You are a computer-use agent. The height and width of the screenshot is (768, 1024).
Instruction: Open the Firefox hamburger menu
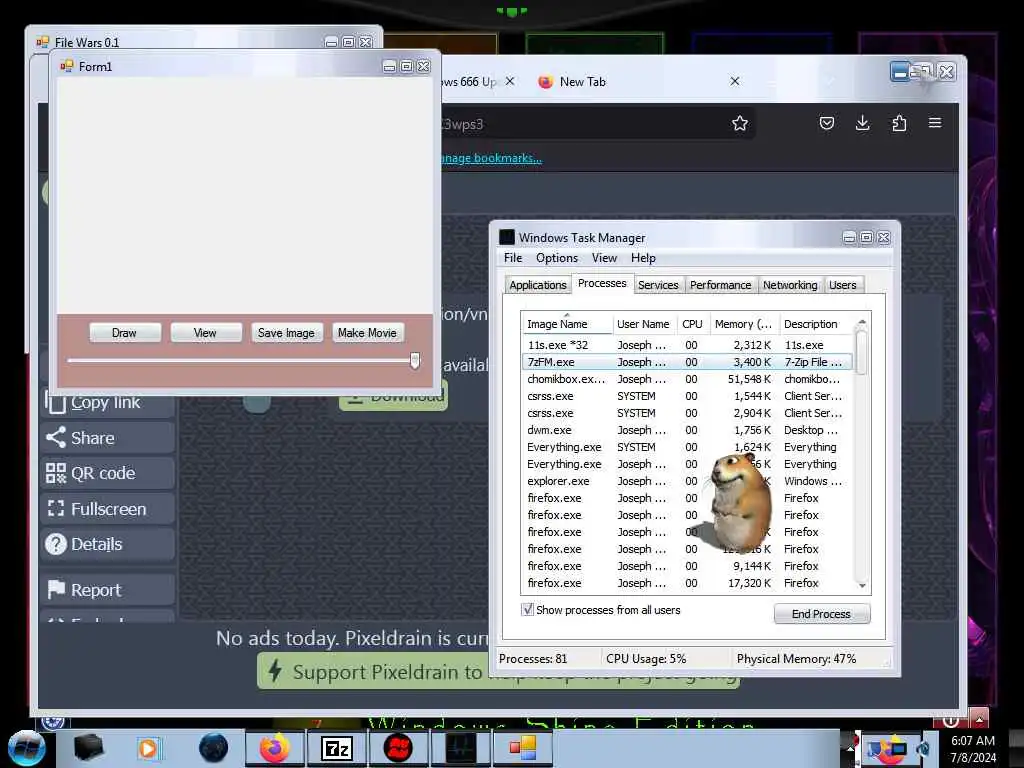tap(935, 123)
